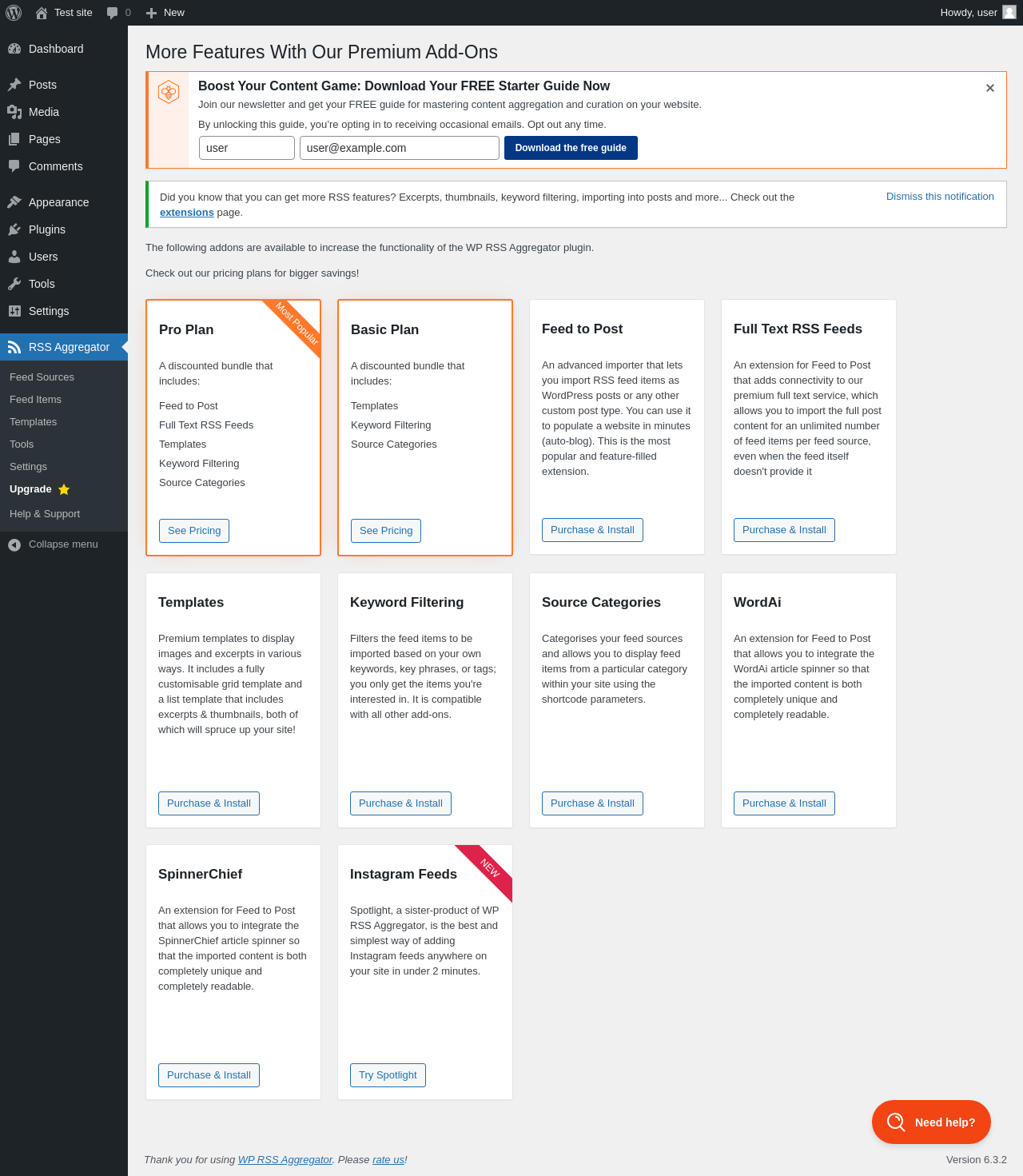The width and height of the screenshot is (1023, 1176).
Task: Click the user avatar icon
Action: 1009,12
